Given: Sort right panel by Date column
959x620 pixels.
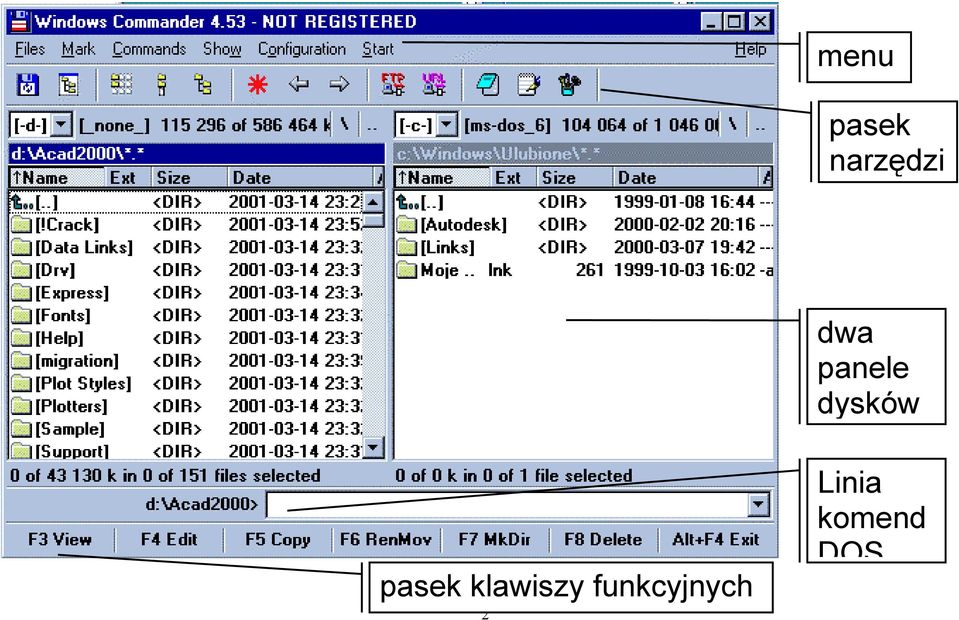Looking at the screenshot, I should (x=686, y=178).
